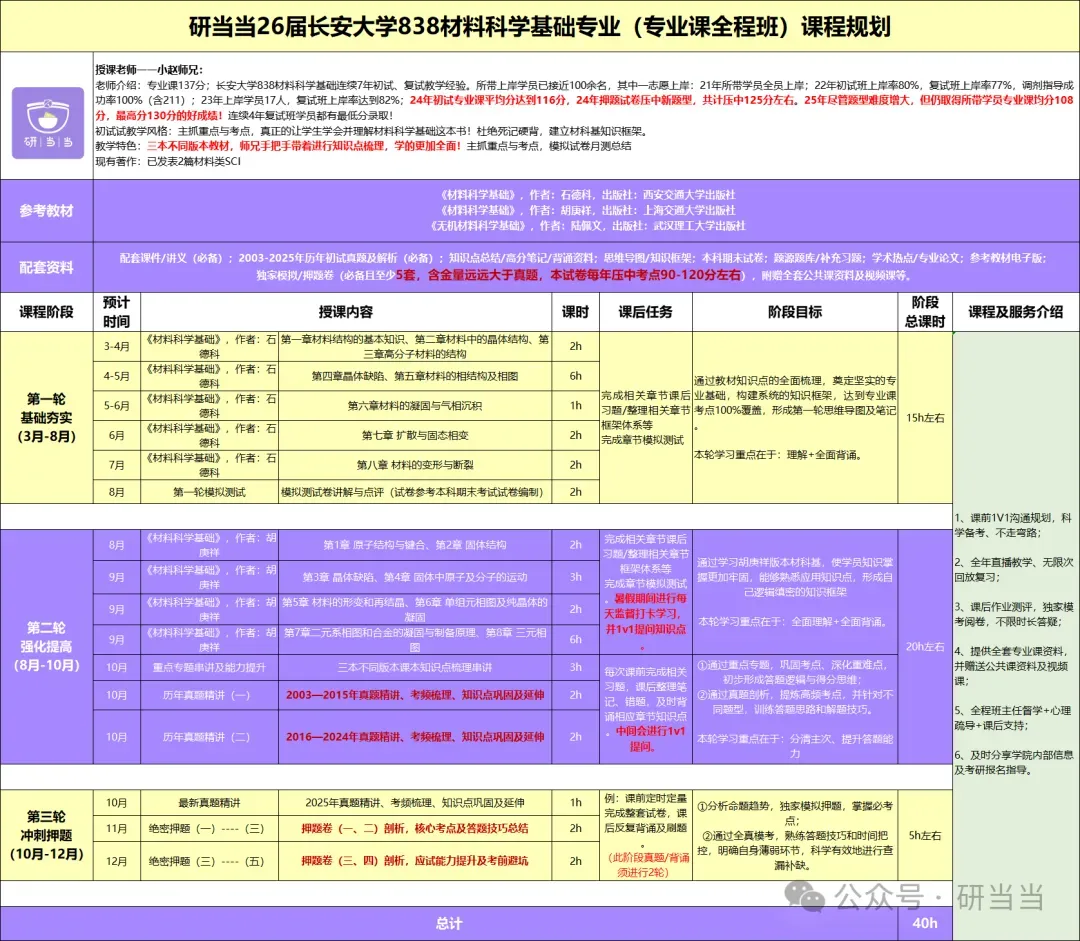Select the '第一轮 基础夯实 (3月-8月)' stage cell
Image resolution: width=1080 pixels, height=941 pixels.
46,417
